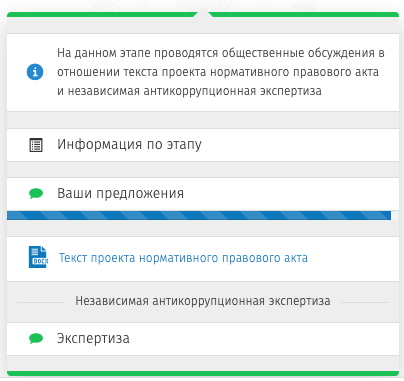
Task: Click heading Независимая антикоррупционная экспертиза
Action: click(x=203, y=301)
